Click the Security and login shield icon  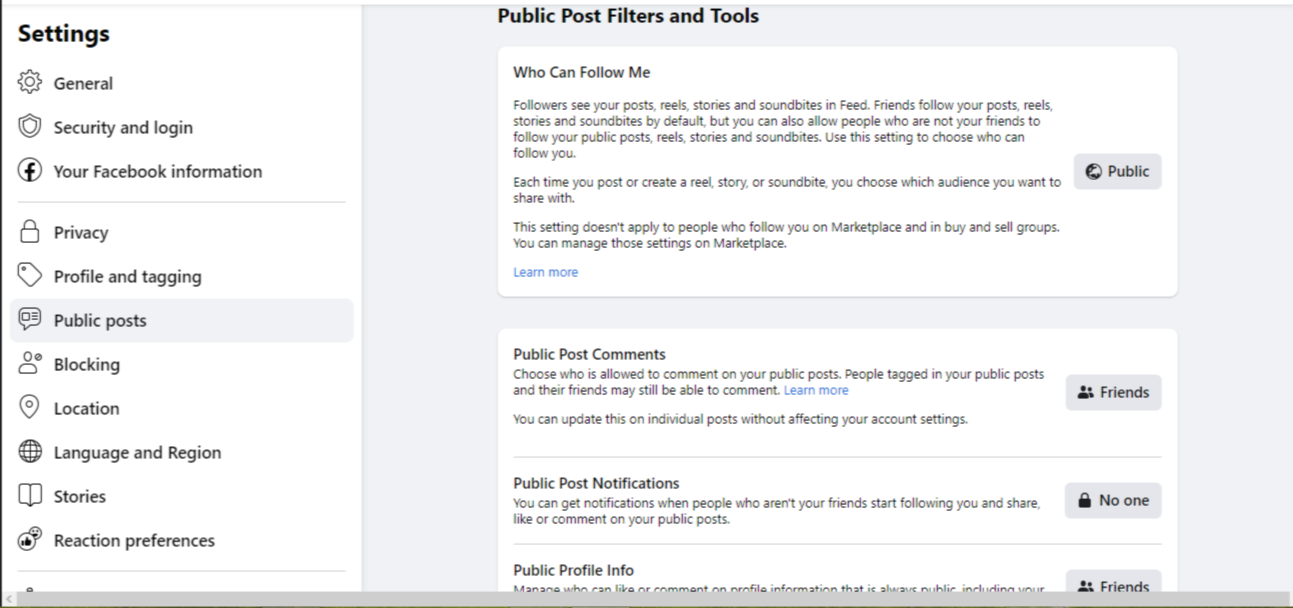point(30,126)
